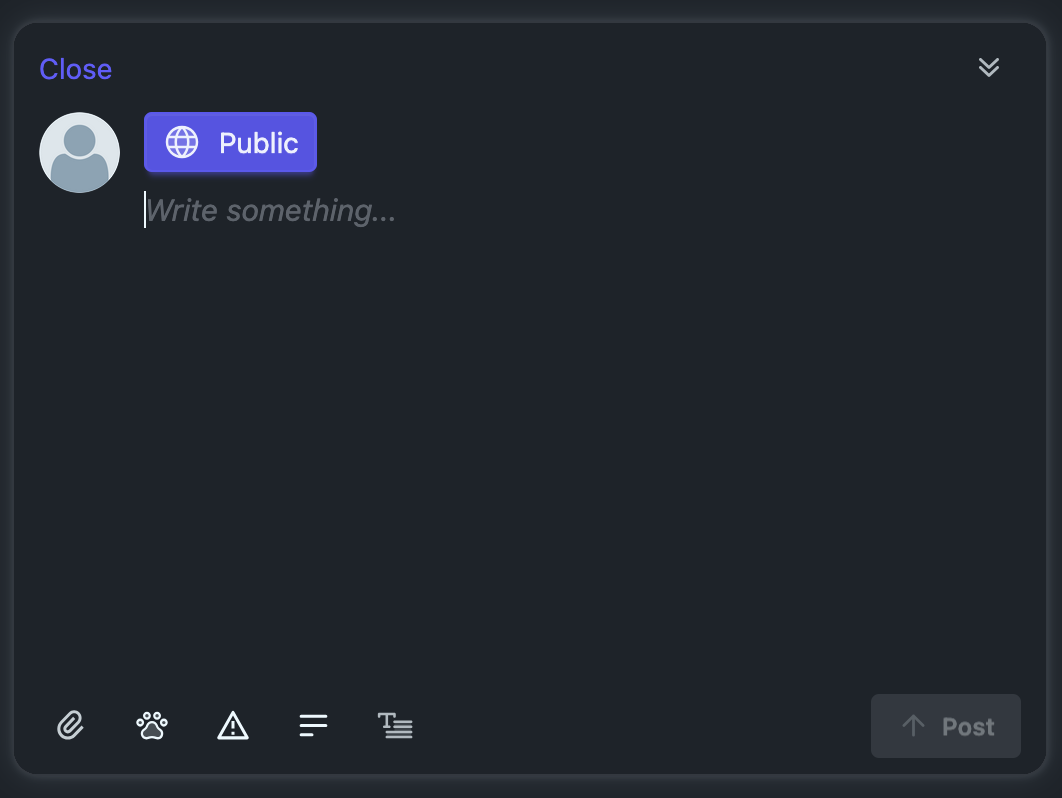Click the poll lines icon

(313, 725)
